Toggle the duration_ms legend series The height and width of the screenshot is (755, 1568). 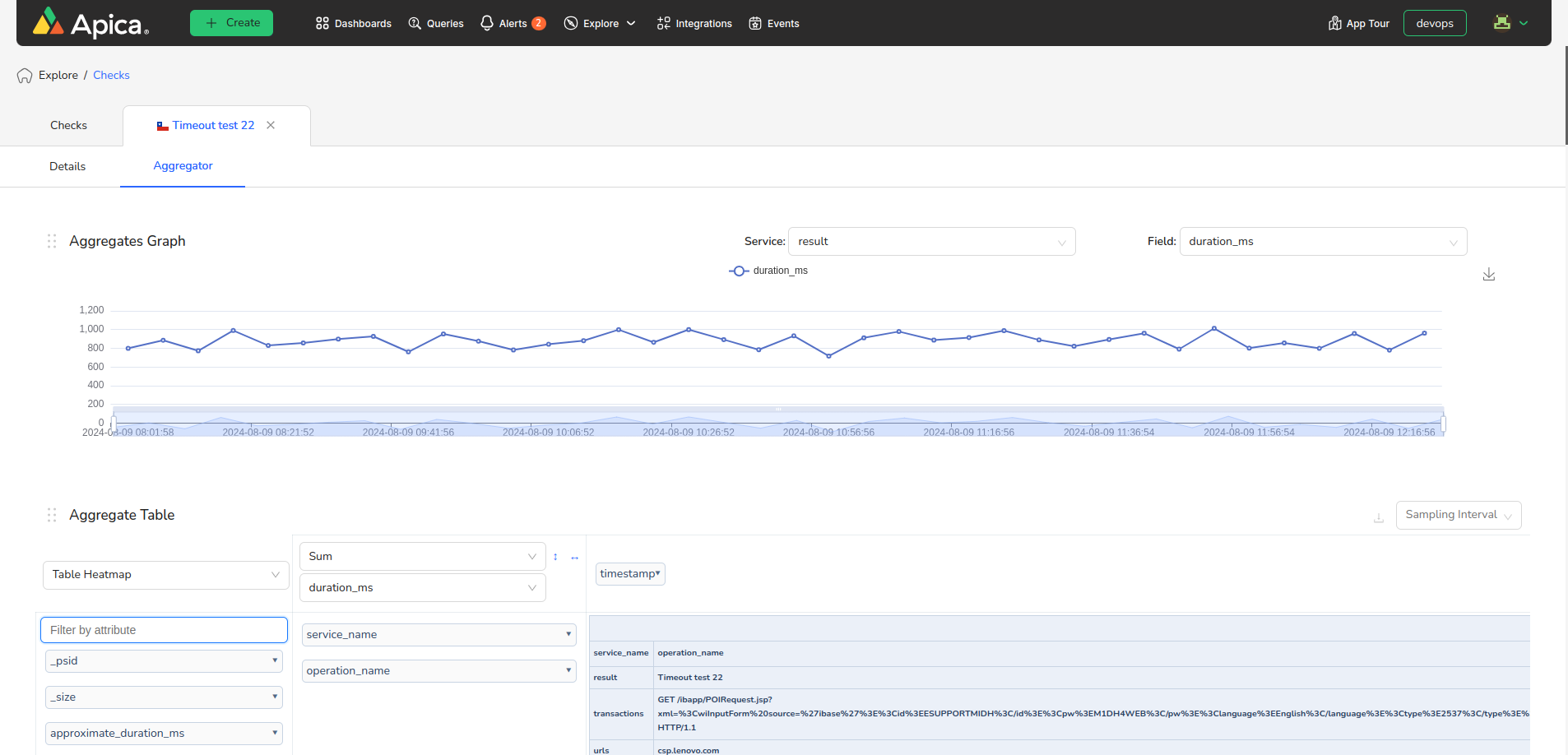click(x=768, y=271)
